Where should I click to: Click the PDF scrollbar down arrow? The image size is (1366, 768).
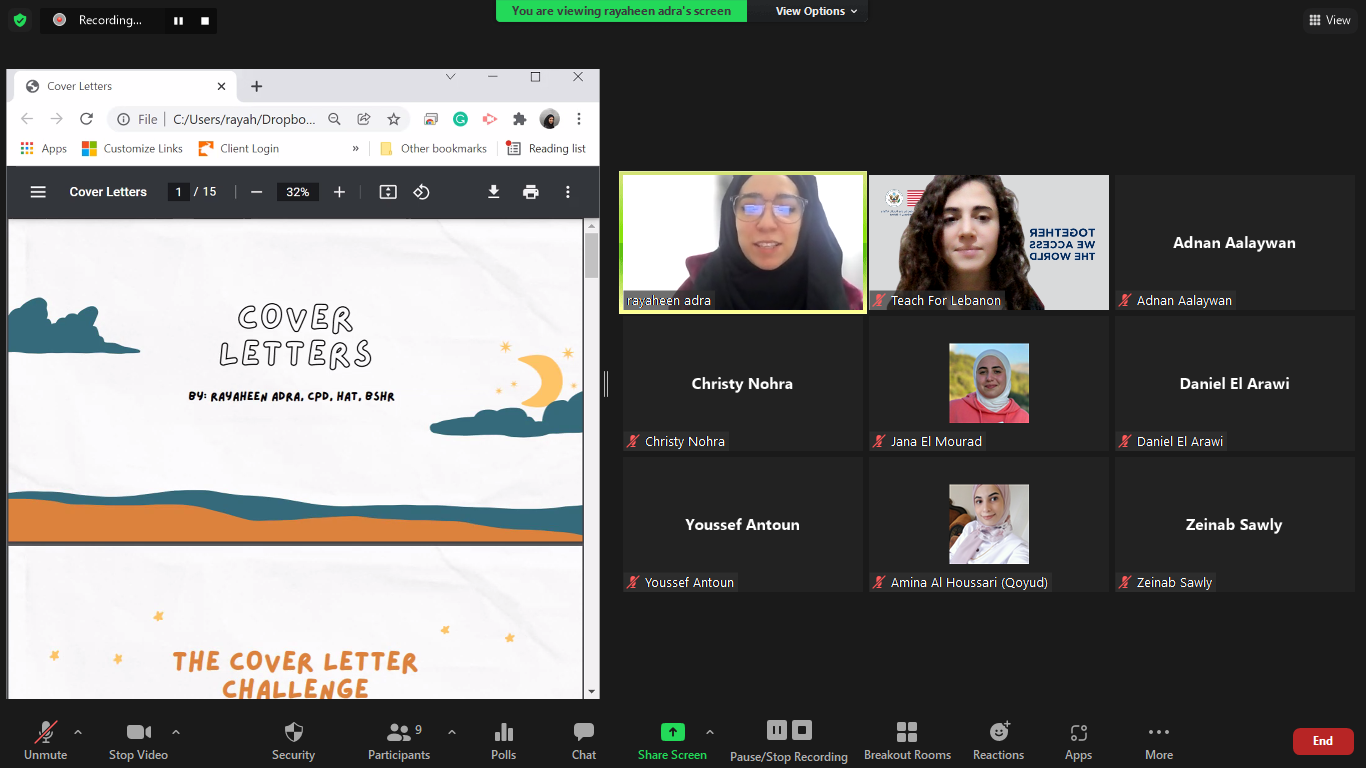[592, 691]
